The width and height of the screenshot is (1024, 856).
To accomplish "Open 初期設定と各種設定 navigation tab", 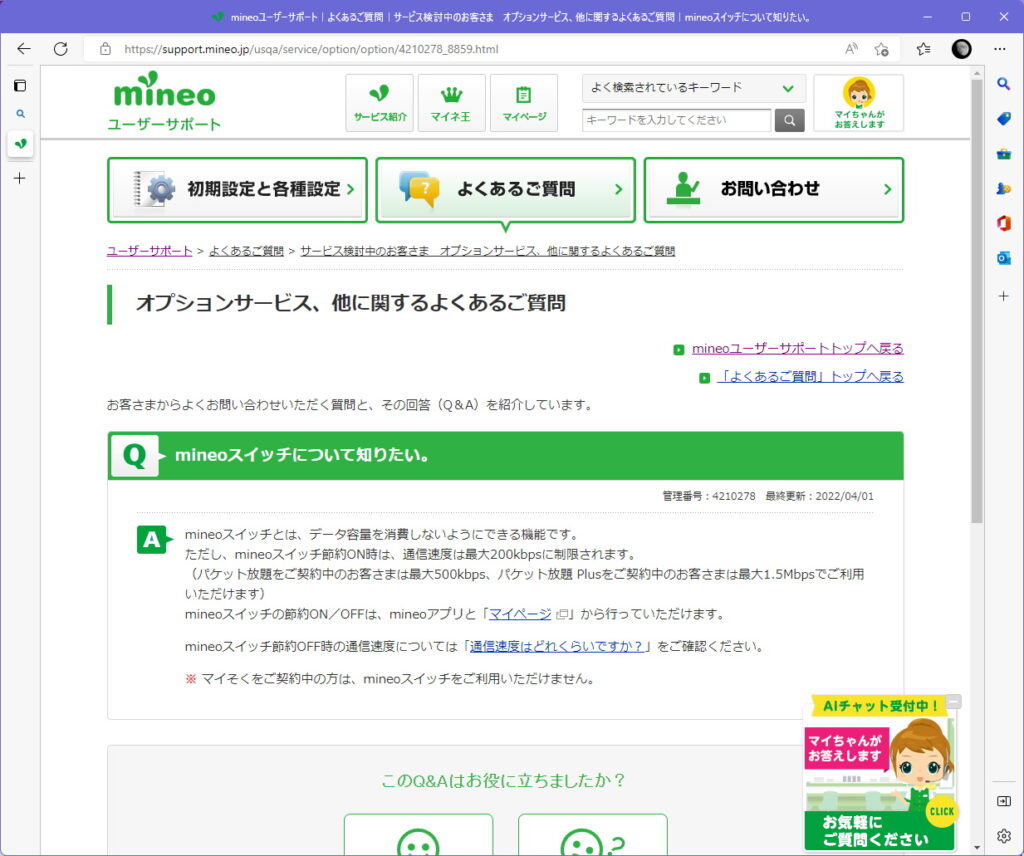I will (x=237, y=190).
